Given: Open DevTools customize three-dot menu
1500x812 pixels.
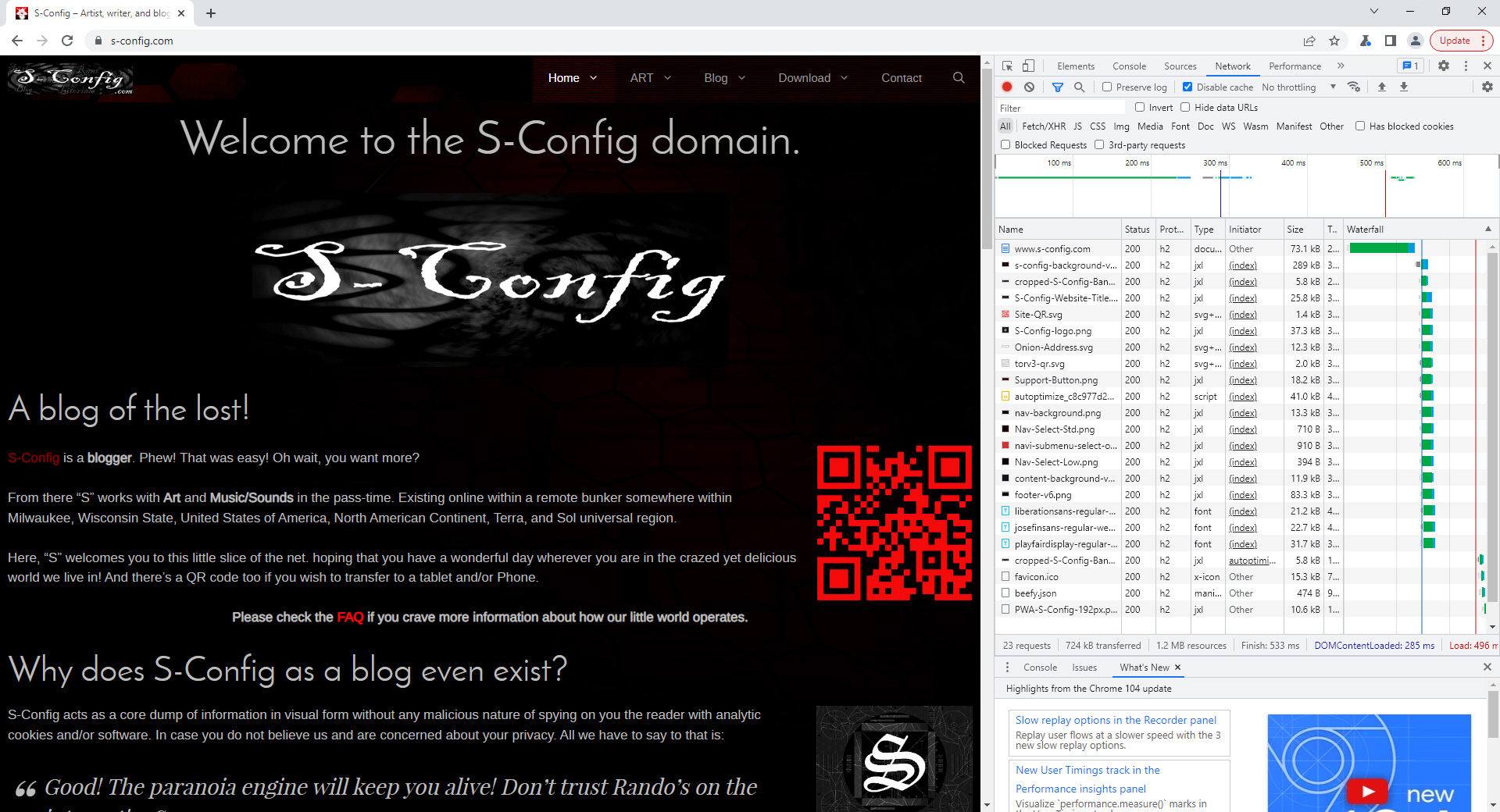Looking at the screenshot, I should (x=1466, y=66).
